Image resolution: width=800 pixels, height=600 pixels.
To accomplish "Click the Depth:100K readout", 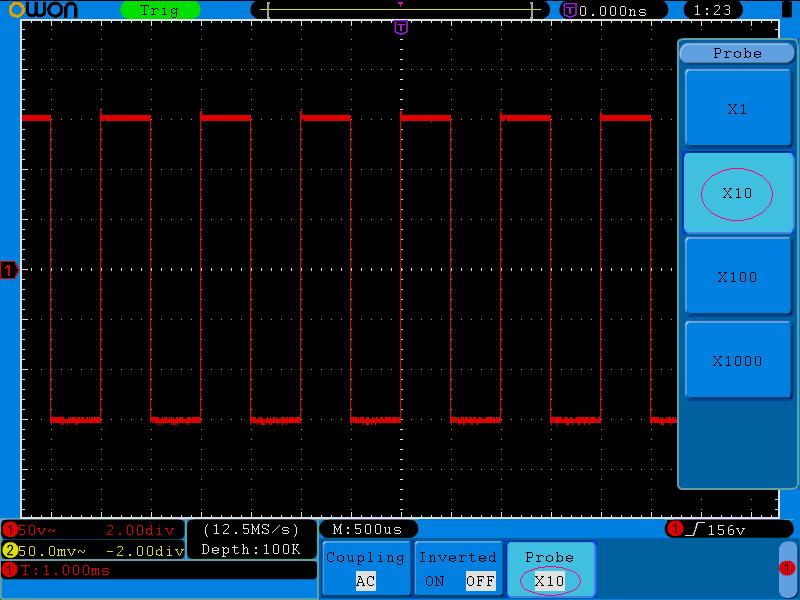I will [x=251, y=549].
